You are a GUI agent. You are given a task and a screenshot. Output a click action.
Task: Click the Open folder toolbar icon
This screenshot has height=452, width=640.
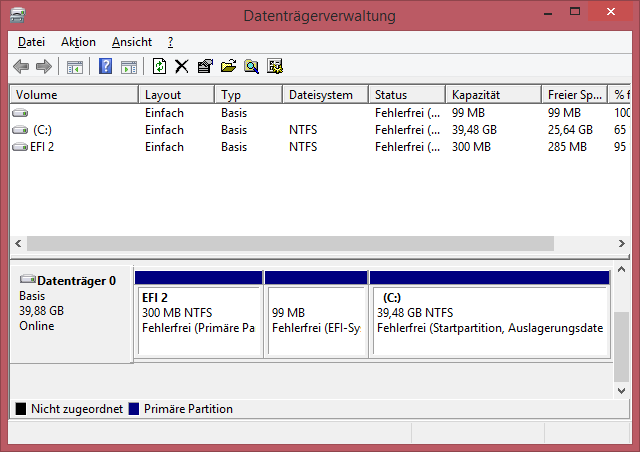tap(228, 66)
